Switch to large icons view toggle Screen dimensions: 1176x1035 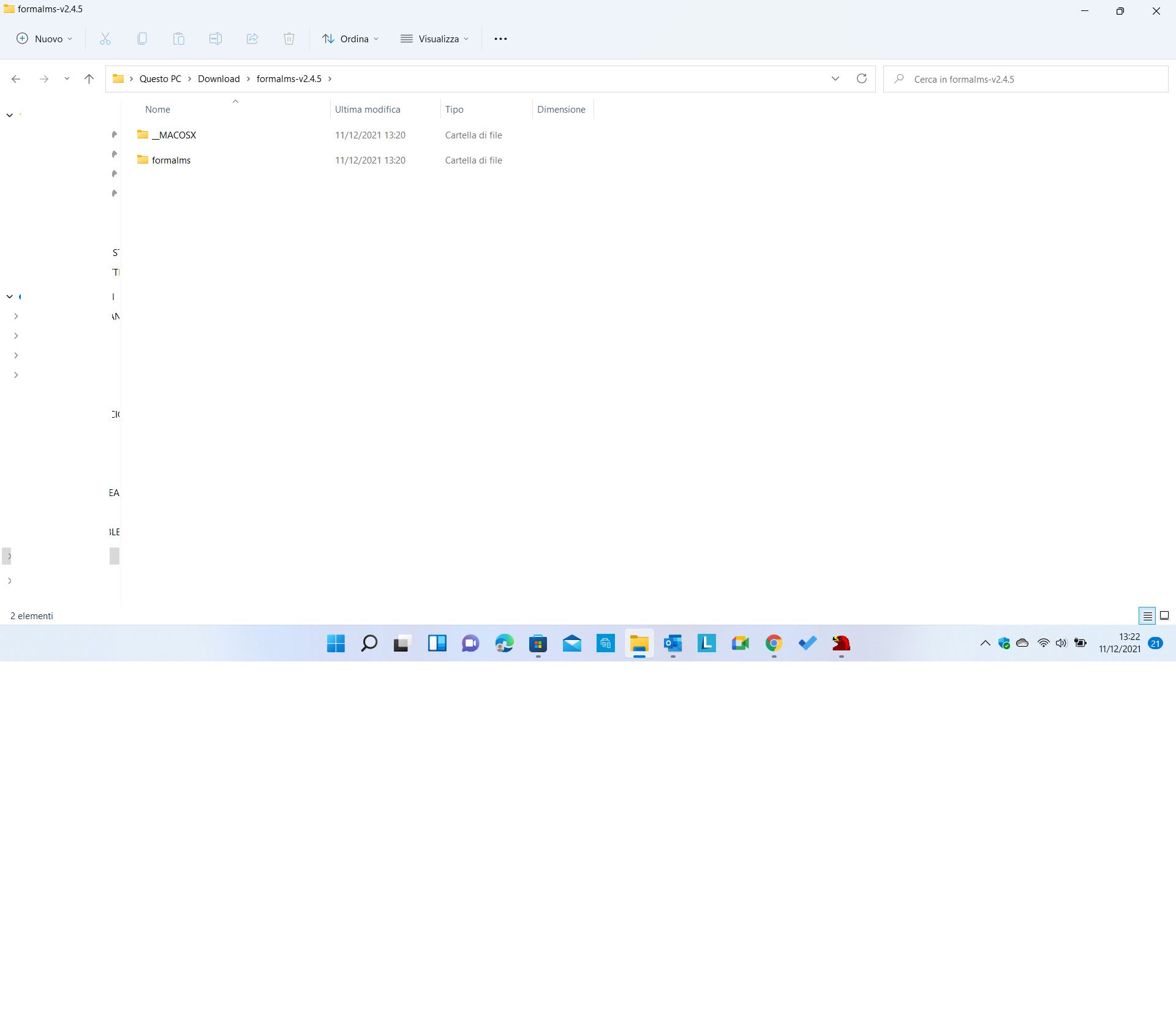point(1164,615)
